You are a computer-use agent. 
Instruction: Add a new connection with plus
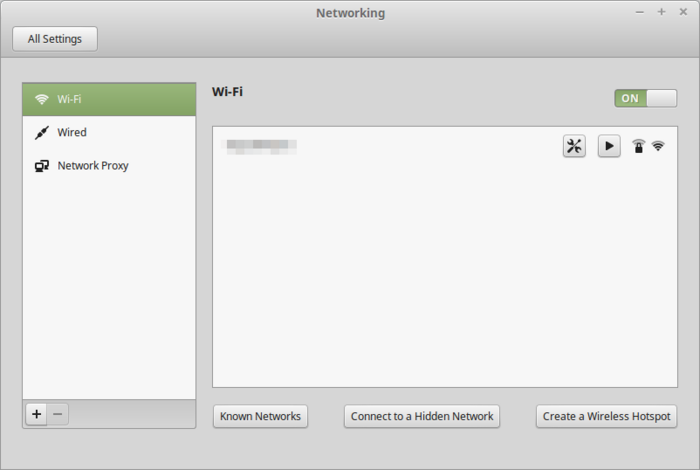pos(37,414)
